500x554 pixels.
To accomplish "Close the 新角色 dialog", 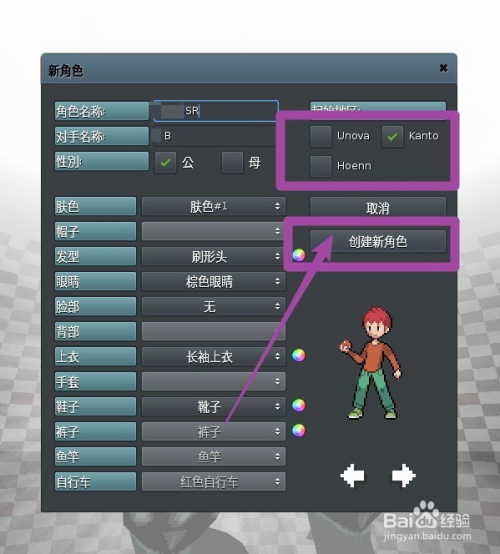I will pyautogui.click(x=443, y=68).
